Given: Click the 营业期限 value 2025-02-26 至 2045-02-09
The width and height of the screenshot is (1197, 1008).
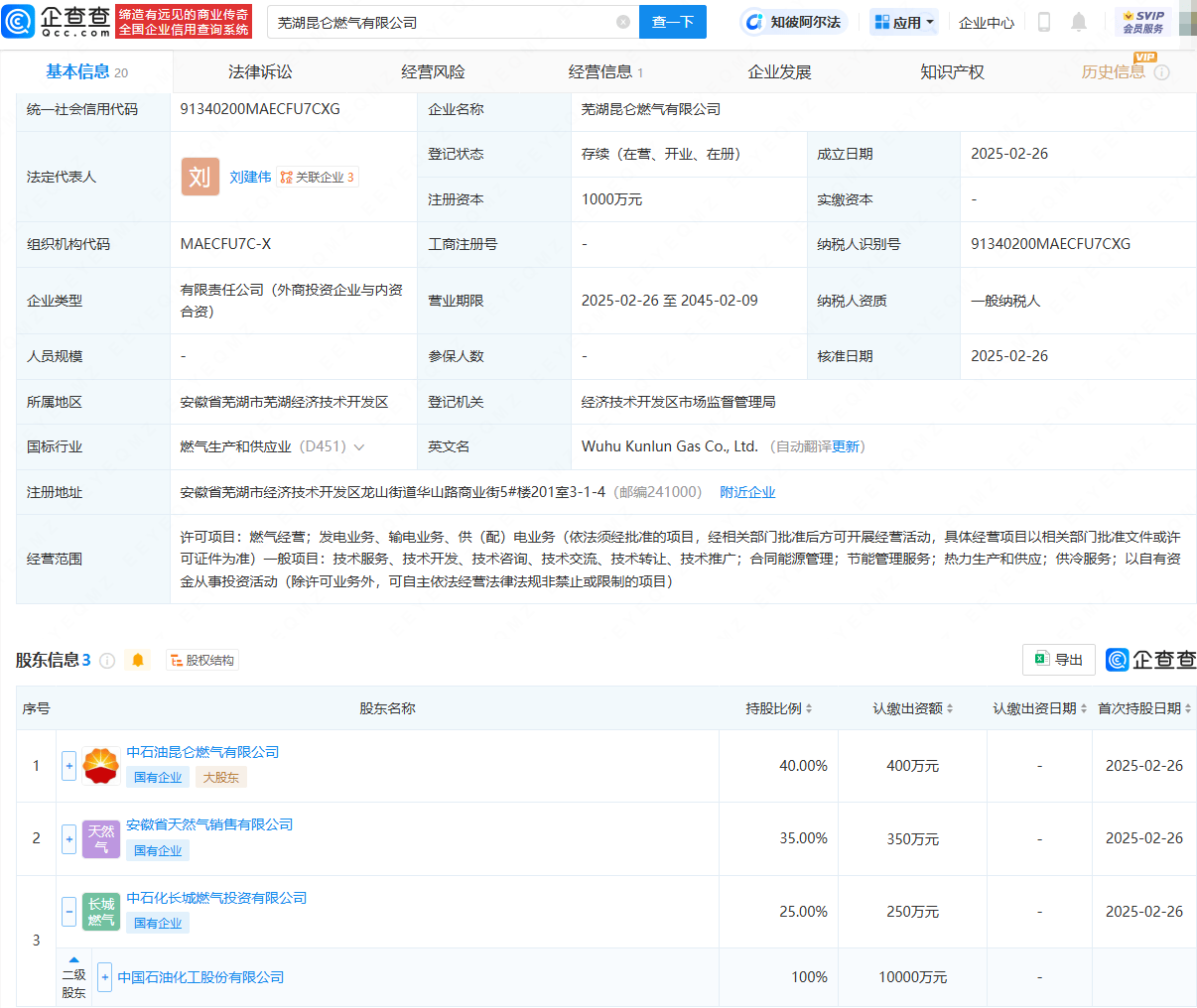Looking at the screenshot, I should tap(669, 301).
